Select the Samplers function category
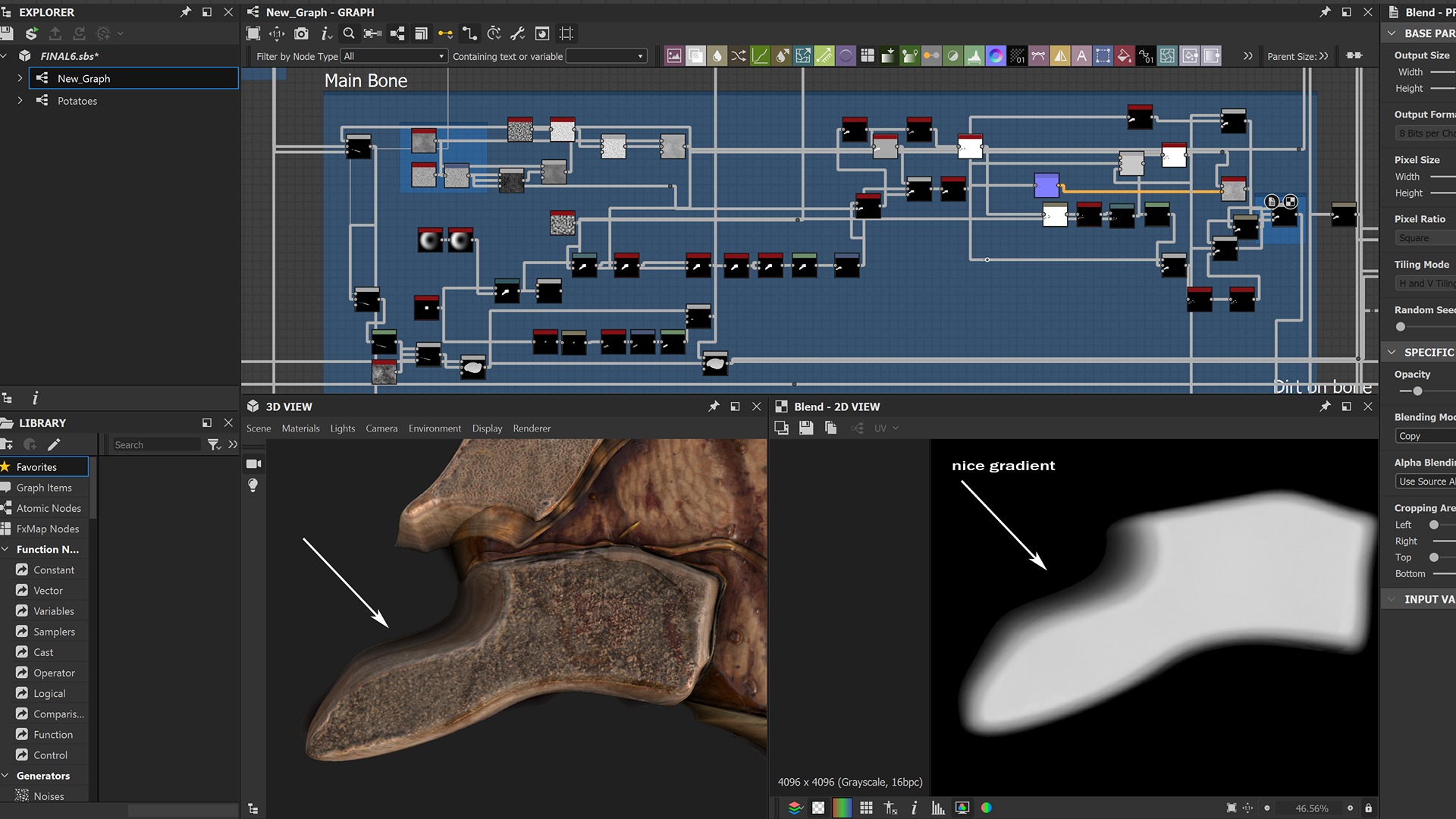The width and height of the screenshot is (1456, 819). point(54,632)
